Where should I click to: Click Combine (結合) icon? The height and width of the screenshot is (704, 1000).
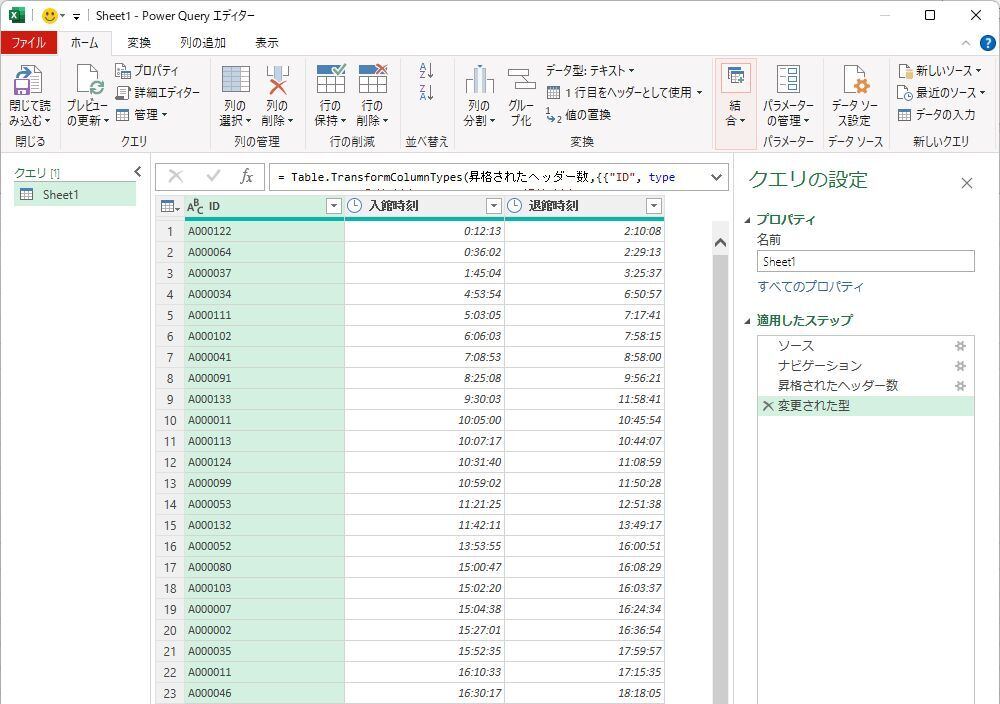click(x=735, y=78)
